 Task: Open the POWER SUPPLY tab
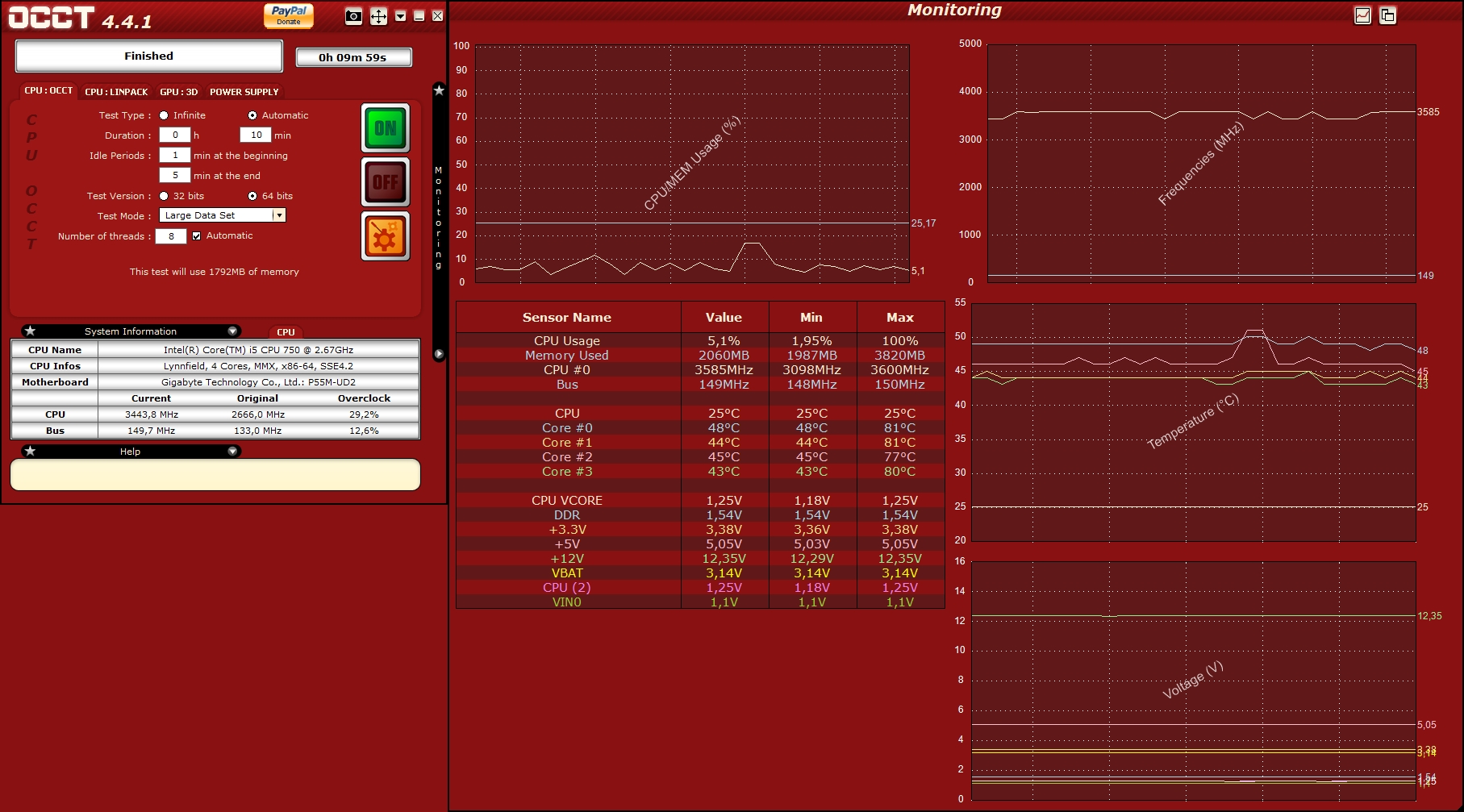click(x=244, y=92)
